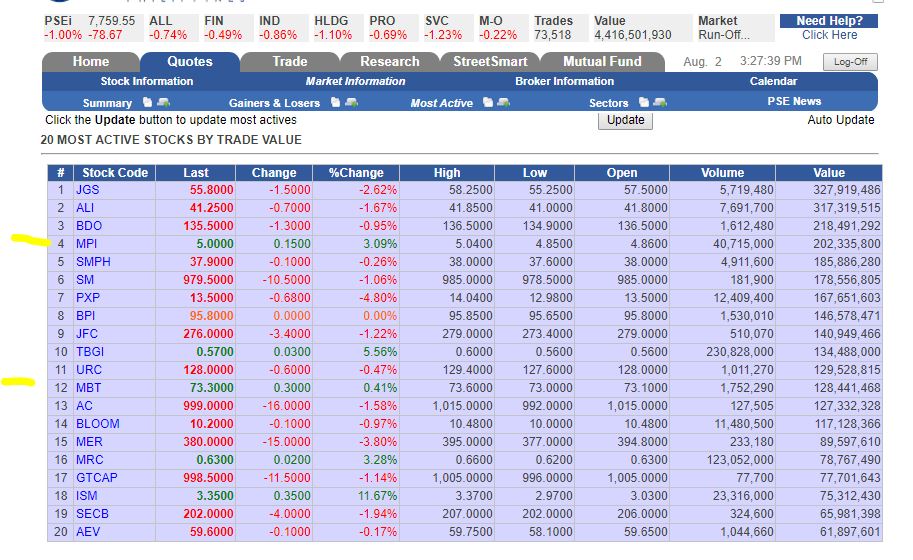
Task: Open BDO stock code link
Action: point(89,226)
